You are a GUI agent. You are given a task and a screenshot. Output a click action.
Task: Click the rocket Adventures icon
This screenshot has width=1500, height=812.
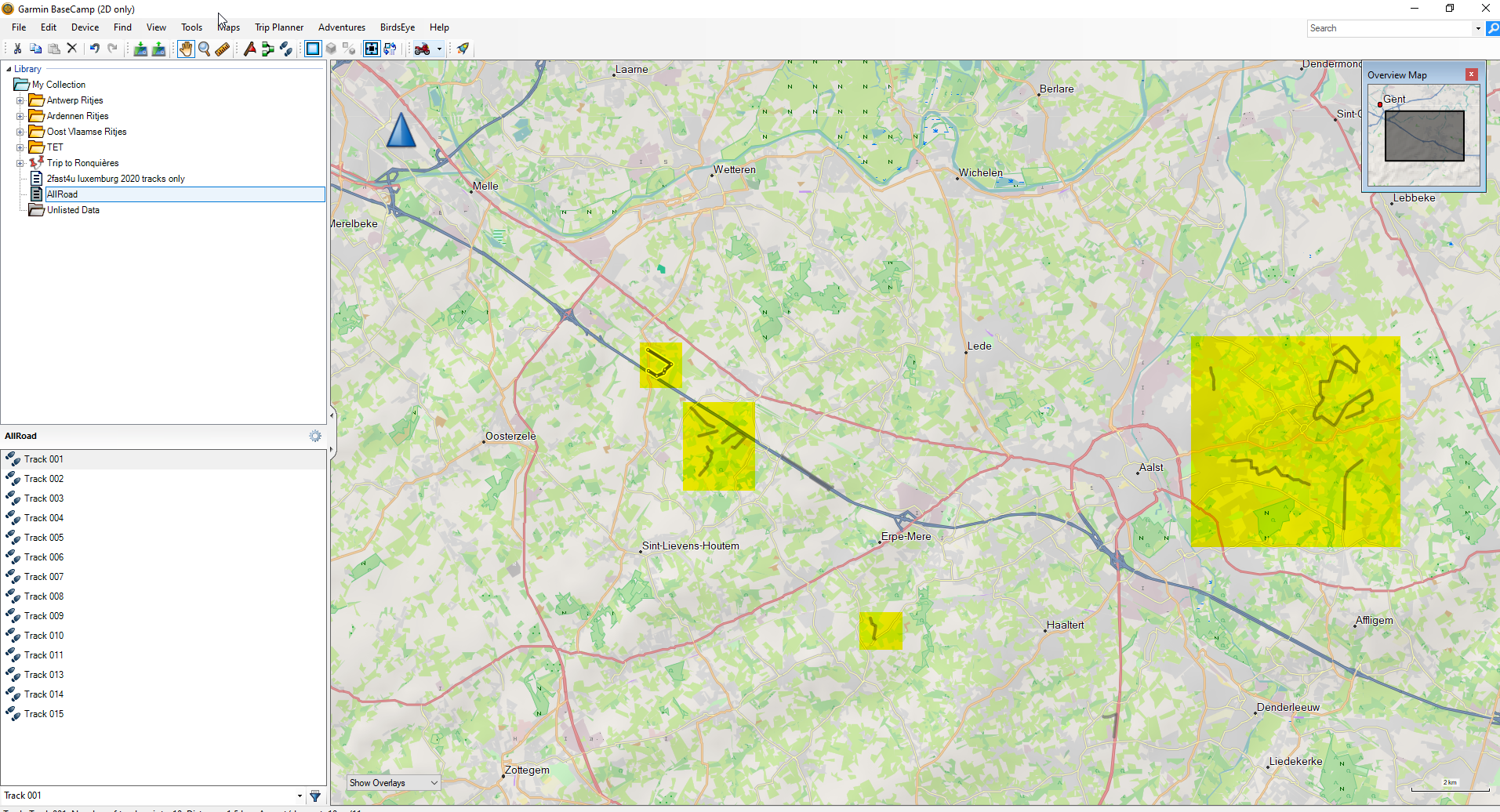coord(463,49)
